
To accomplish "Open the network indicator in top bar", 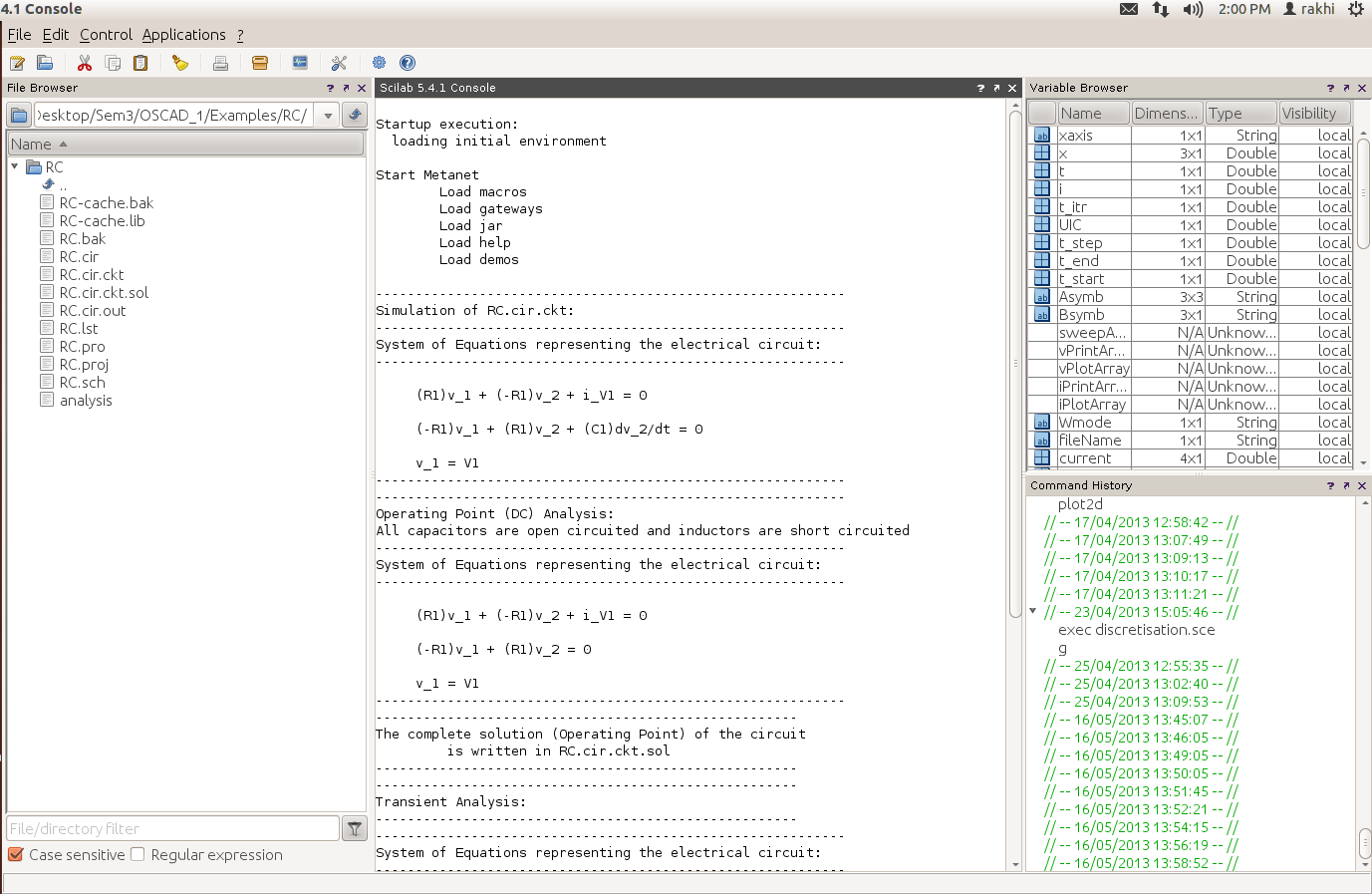I will tap(1161, 9).
